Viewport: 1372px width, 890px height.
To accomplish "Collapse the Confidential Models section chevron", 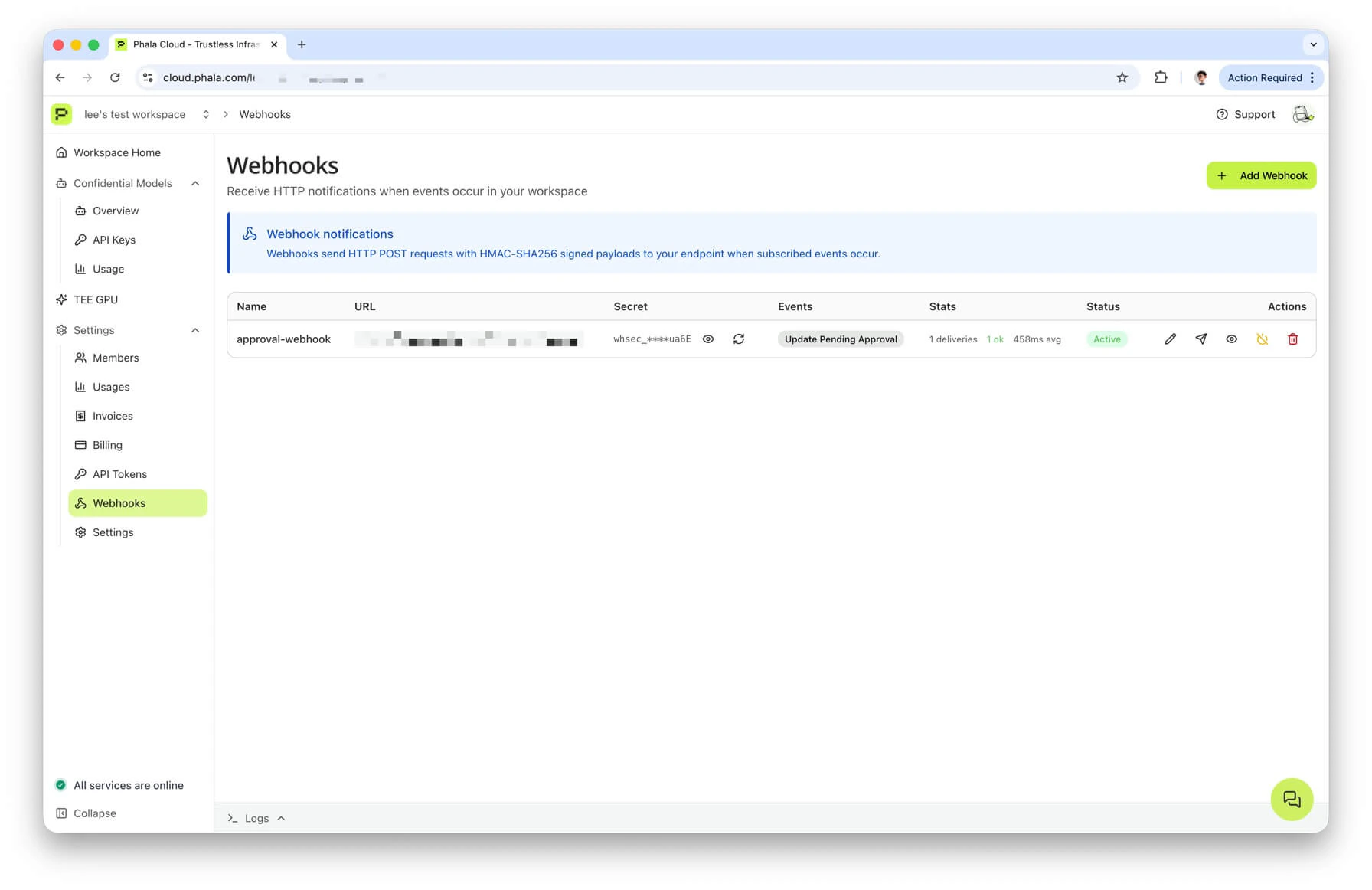I will [195, 183].
